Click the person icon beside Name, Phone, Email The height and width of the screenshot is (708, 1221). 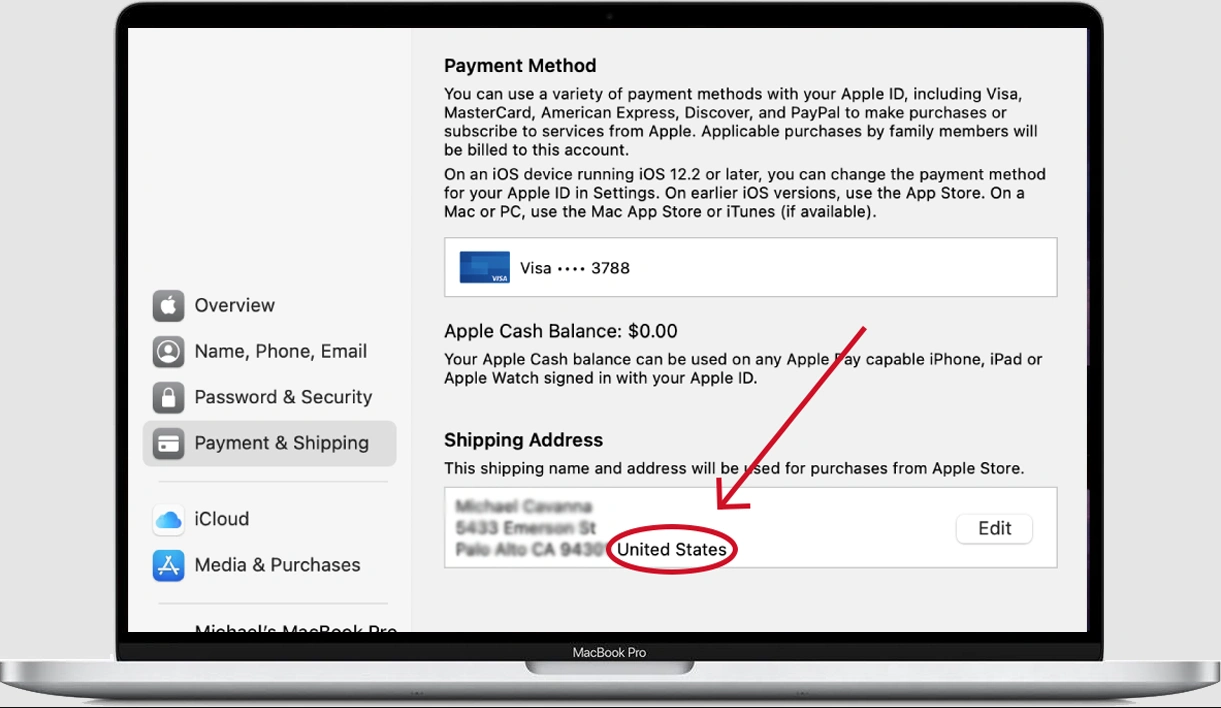coord(168,351)
